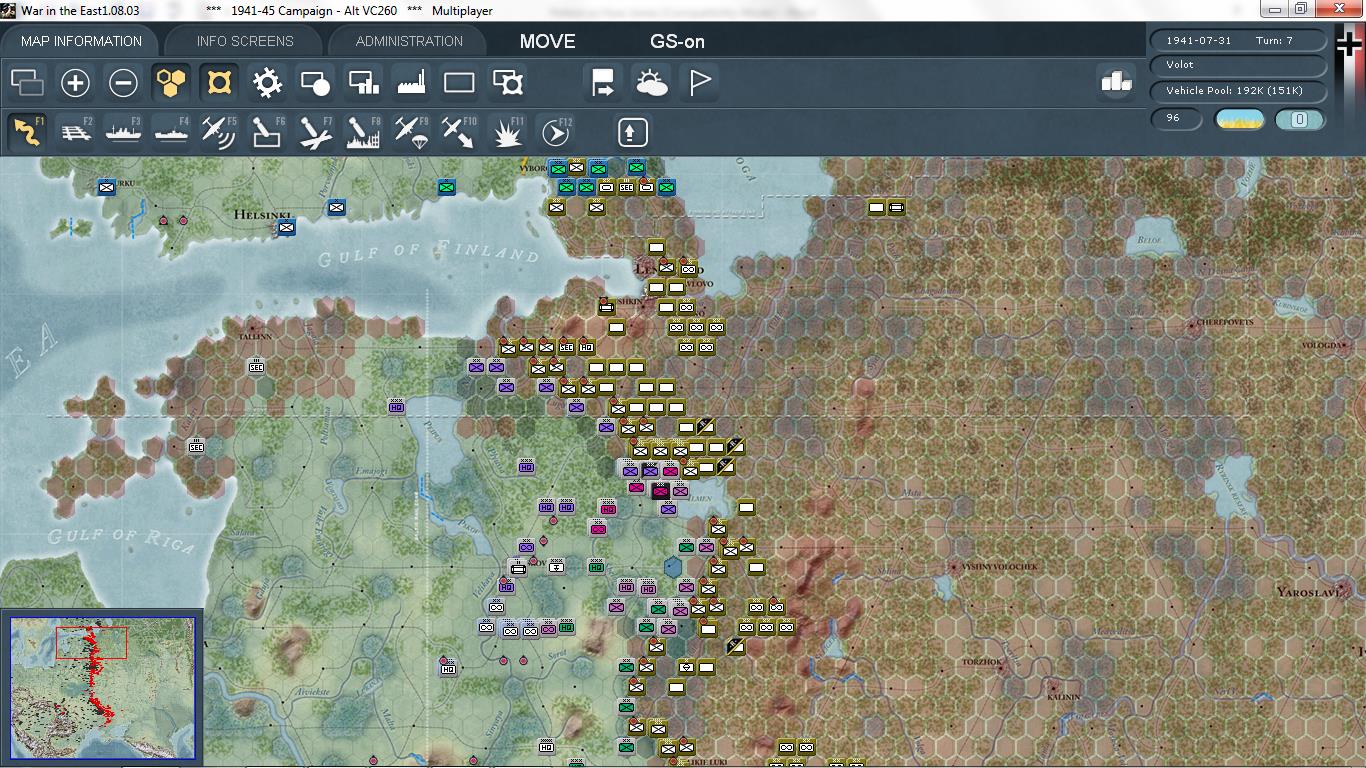Click the plain rectangle map toolbar icon
Screen dimensions: 1366x768
pos(459,82)
